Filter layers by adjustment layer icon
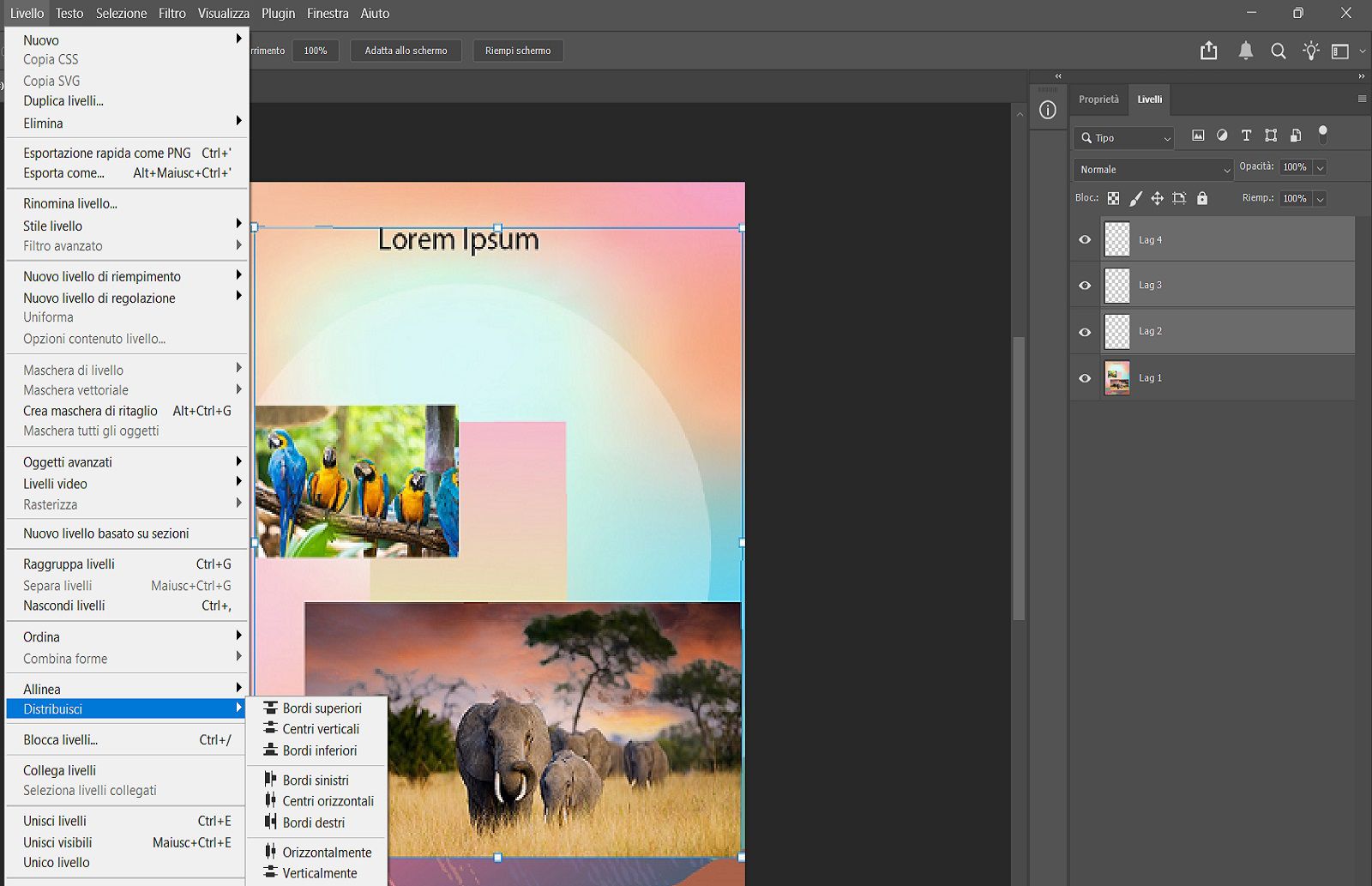Image resolution: width=1372 pixels, height=886 pixels. click(x=1222, y=136)
